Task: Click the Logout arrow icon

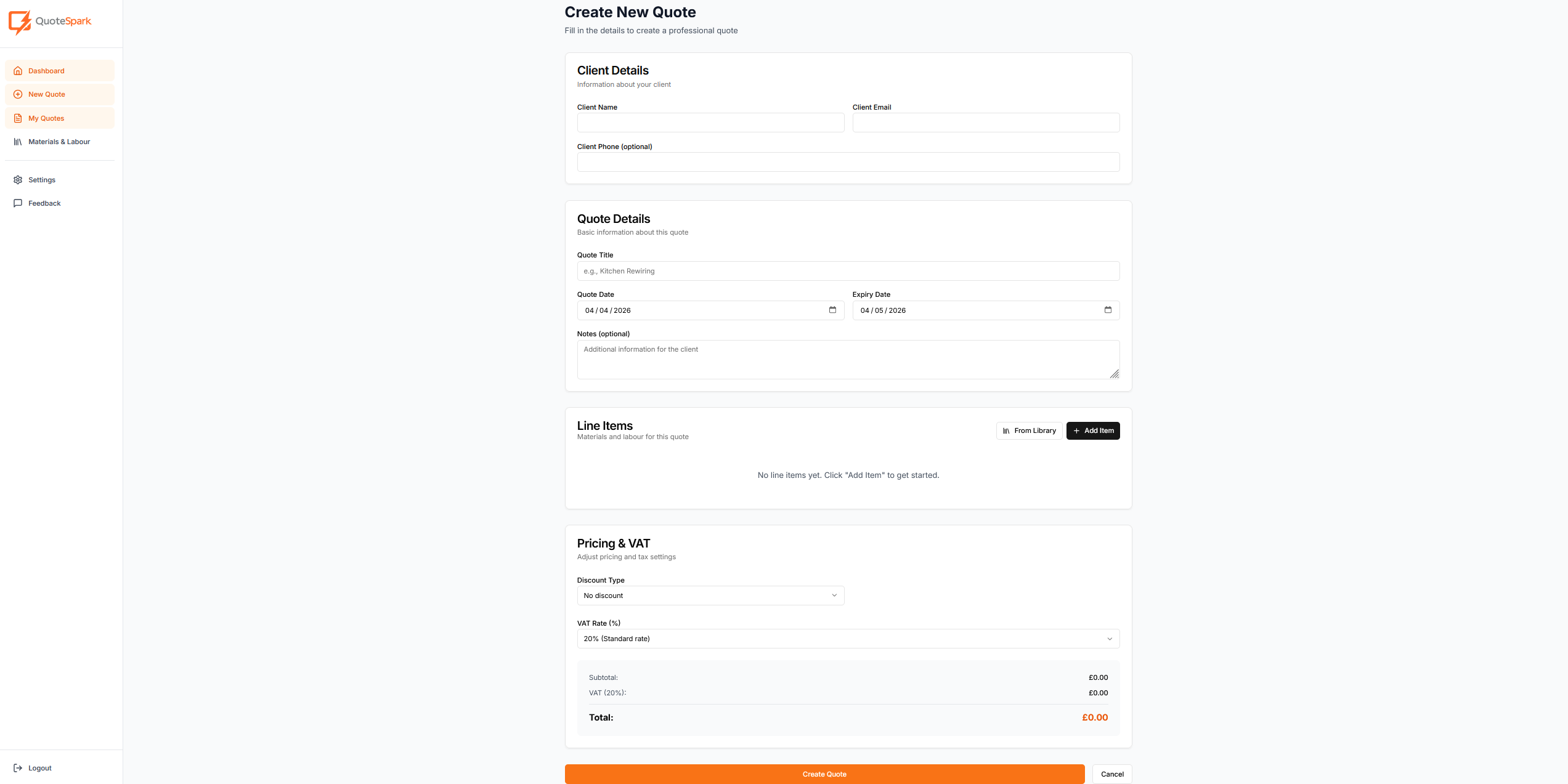Action: click(18, 768)
